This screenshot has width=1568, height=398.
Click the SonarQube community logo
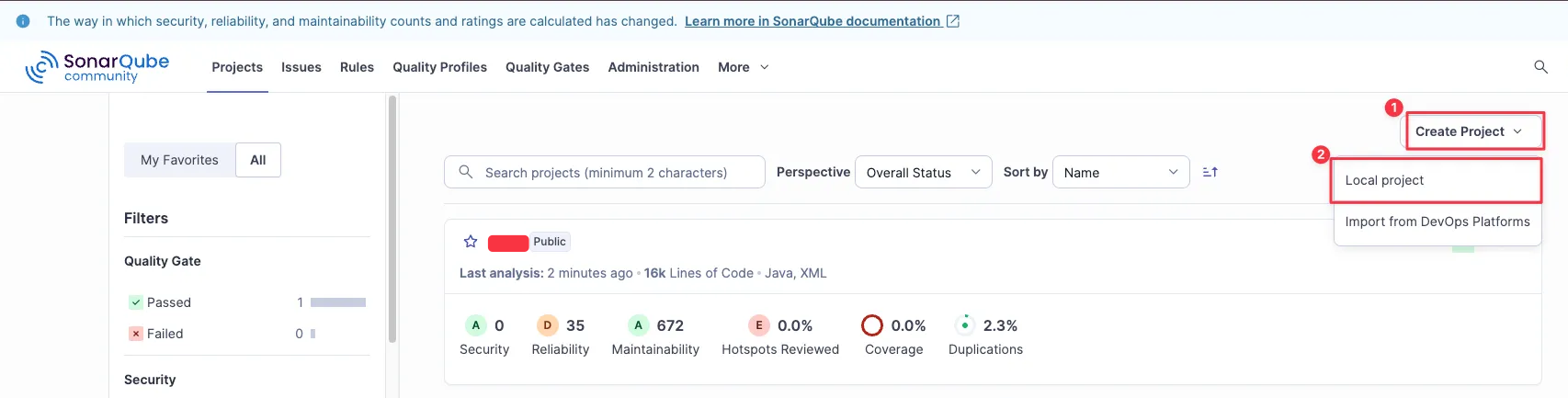tap(97, 67)
